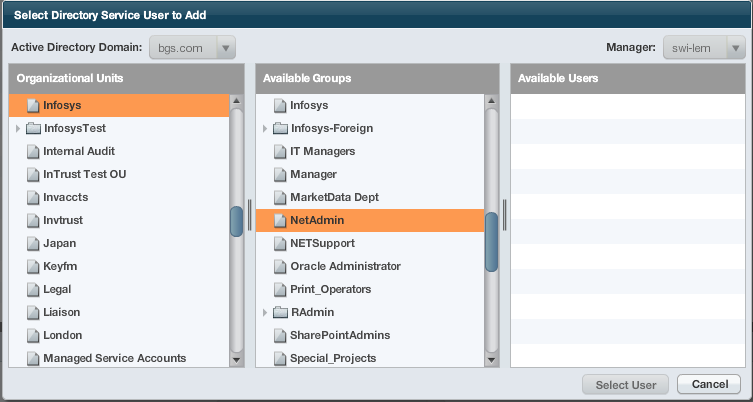
Task: Select the Infosys available group
Action: tap(370, 105)
